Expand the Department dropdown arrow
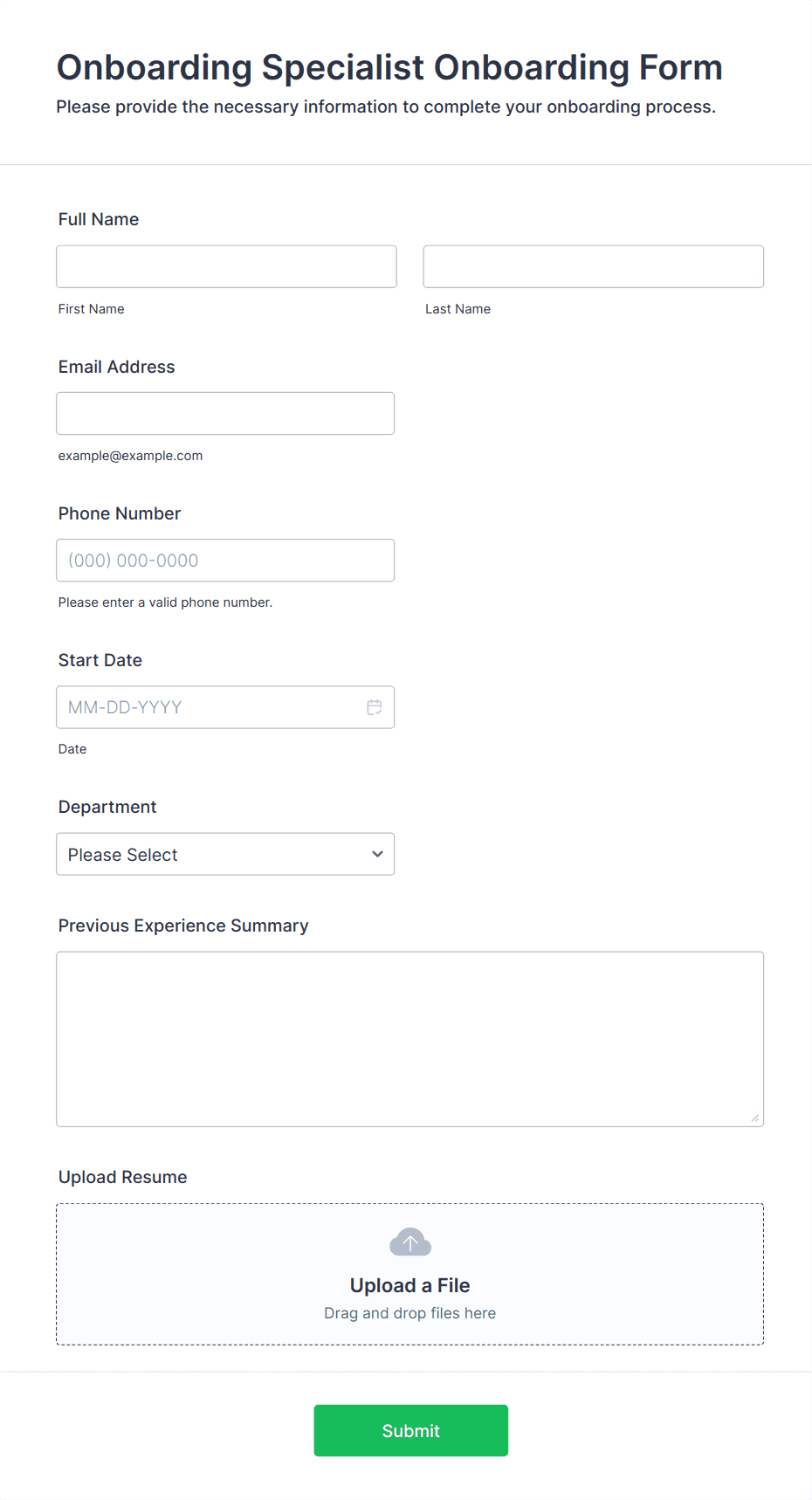Image resolution: width=812 pixels, height=1500 pixels. (377, 854)
